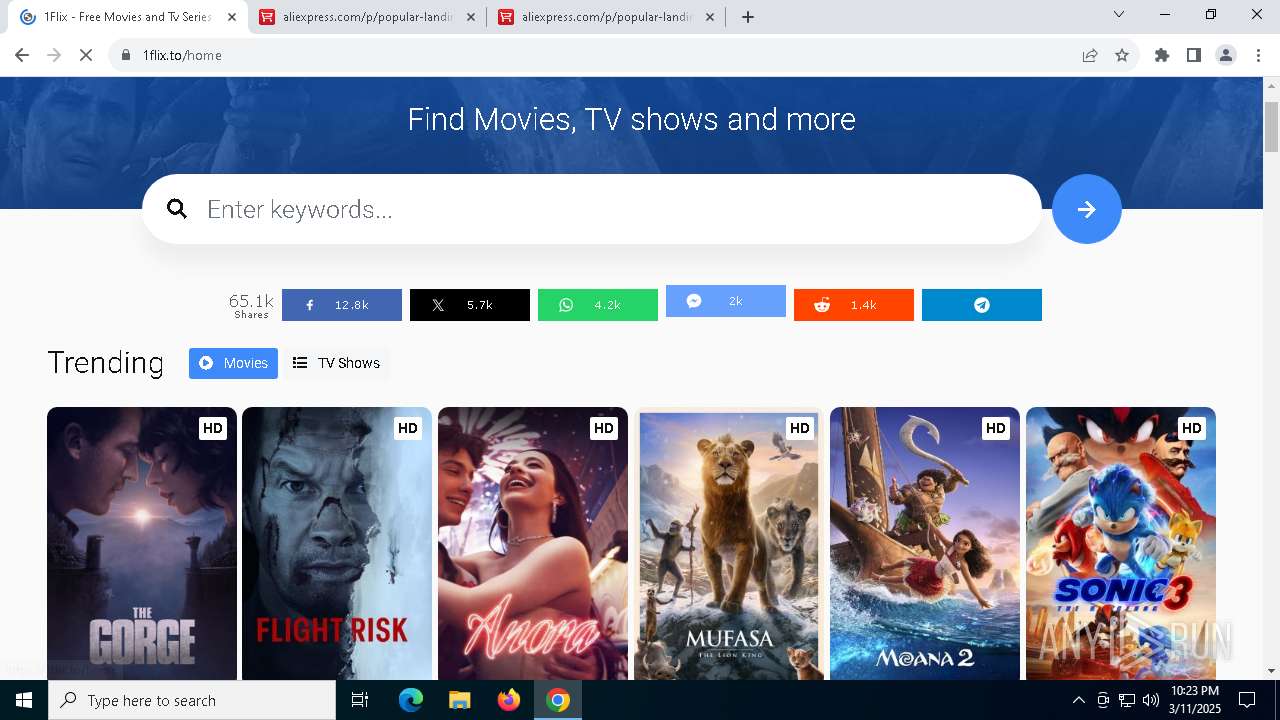1280x720 pixels.
Task: Share on X with 5.7k shares
Action: pos(470,305)
